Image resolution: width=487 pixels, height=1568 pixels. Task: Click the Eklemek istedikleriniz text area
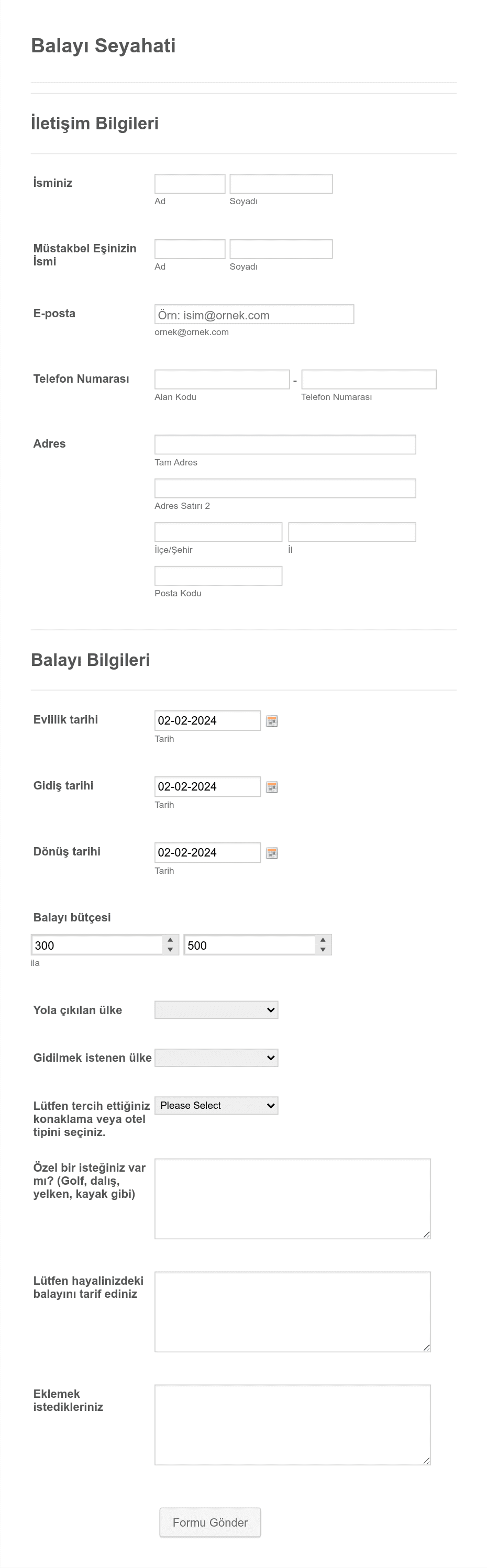[293, 1425]
